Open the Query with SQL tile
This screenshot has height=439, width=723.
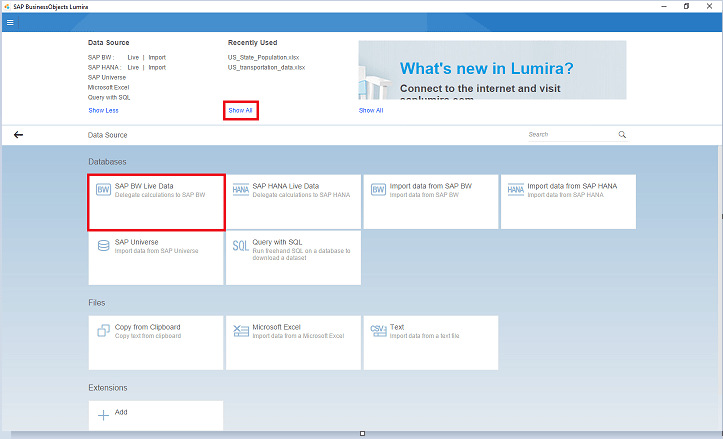point(293,258)
